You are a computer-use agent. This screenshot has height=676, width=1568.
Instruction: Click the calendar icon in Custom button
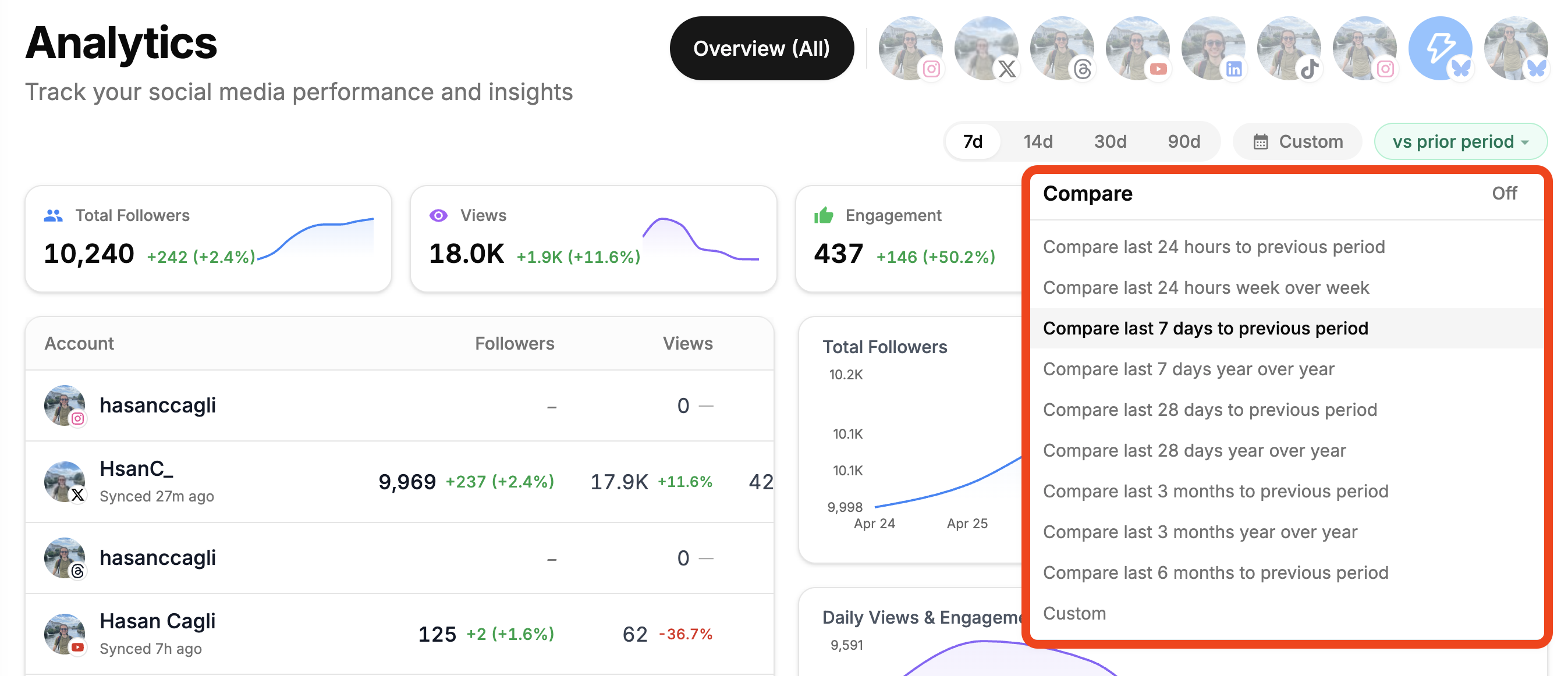[x=1260, y=142]
